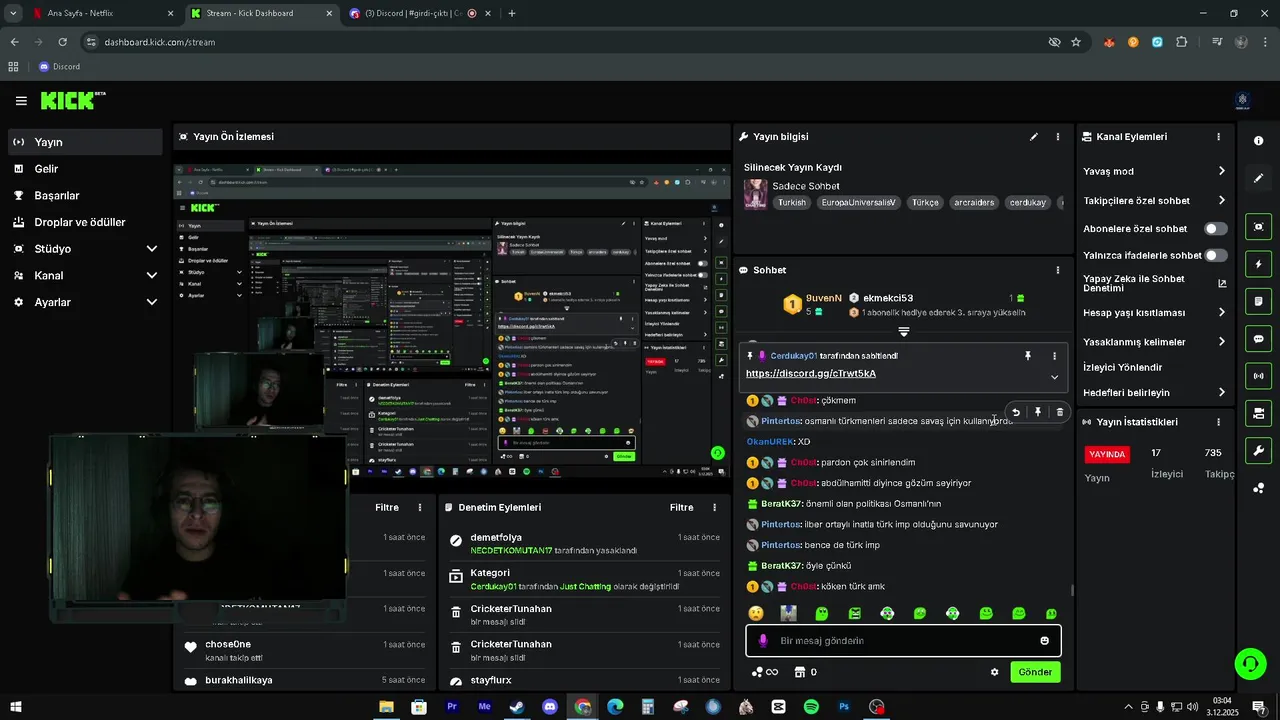
Task: Select Başarılar in left sidebar
Action: pyautogui.click(x=85, y=196)
